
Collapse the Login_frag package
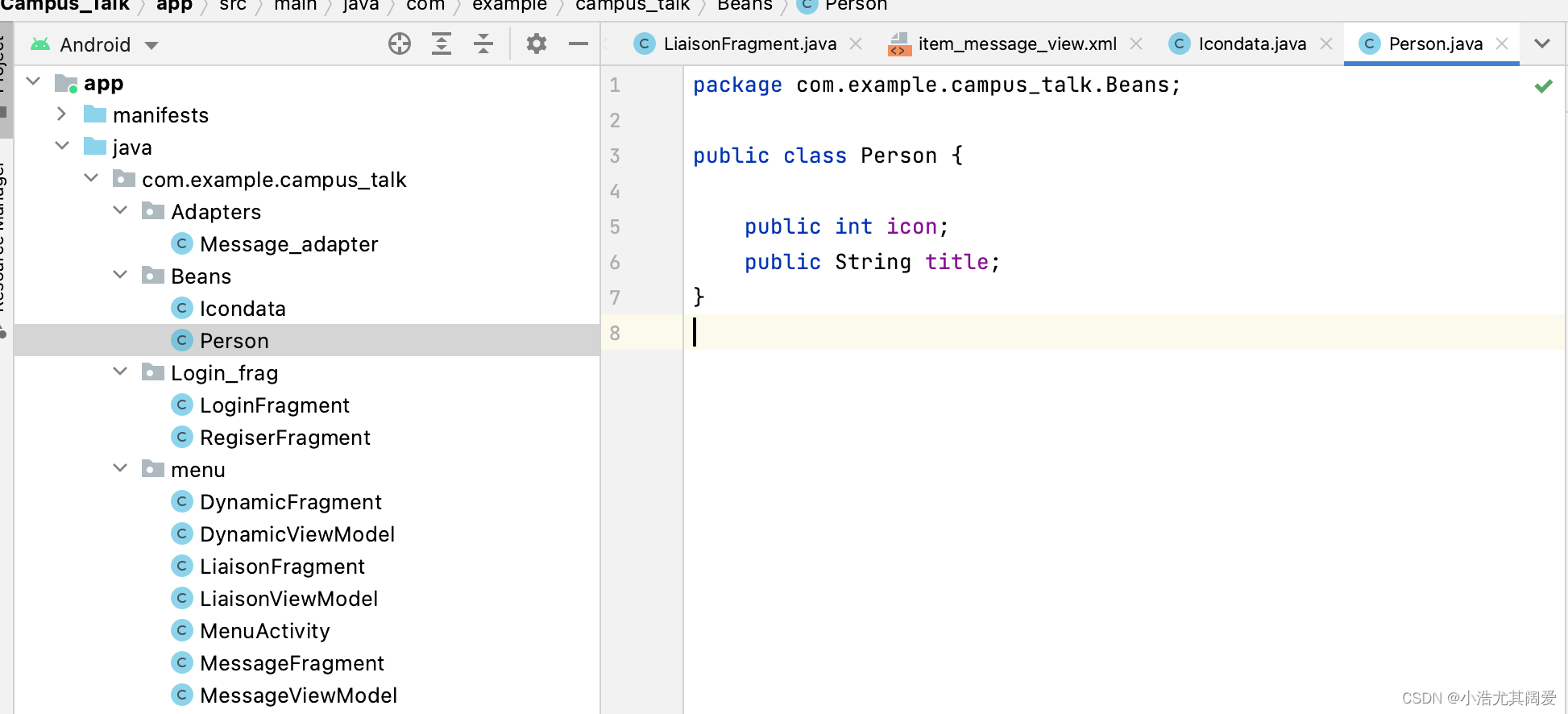click(x=120, y=372)
